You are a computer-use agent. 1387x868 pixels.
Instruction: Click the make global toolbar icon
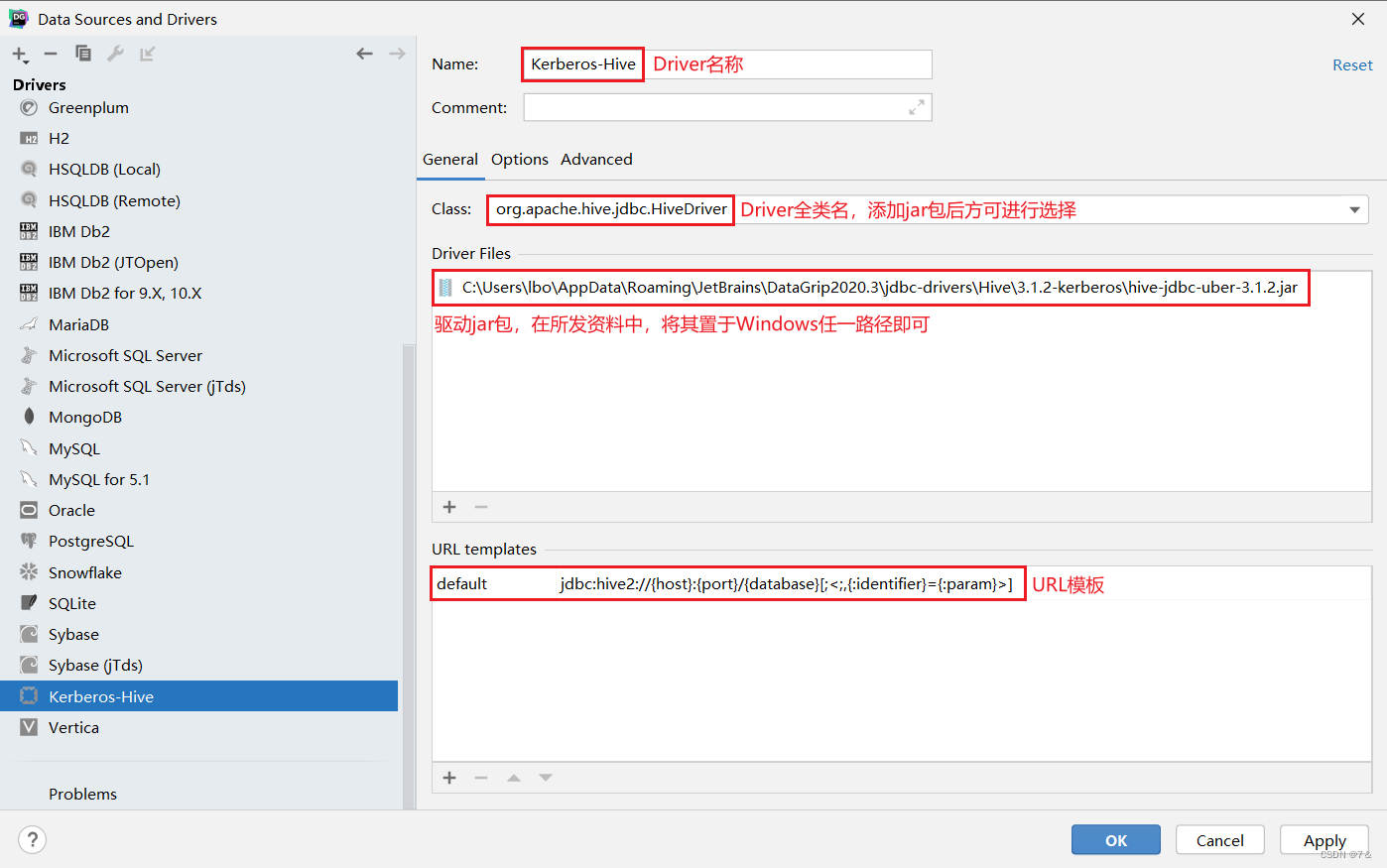pyautogui.click(x=147, y=54)
